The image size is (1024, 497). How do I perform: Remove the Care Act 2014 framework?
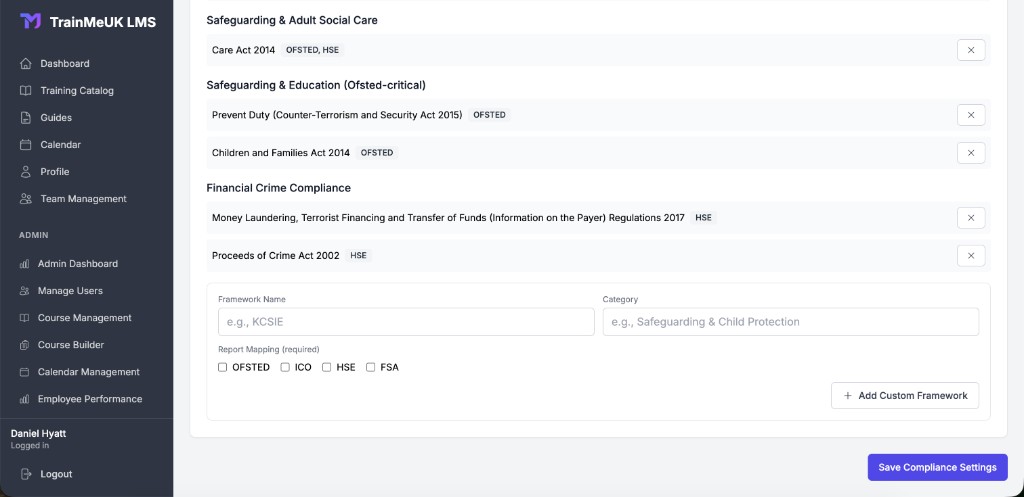point(970,50)
